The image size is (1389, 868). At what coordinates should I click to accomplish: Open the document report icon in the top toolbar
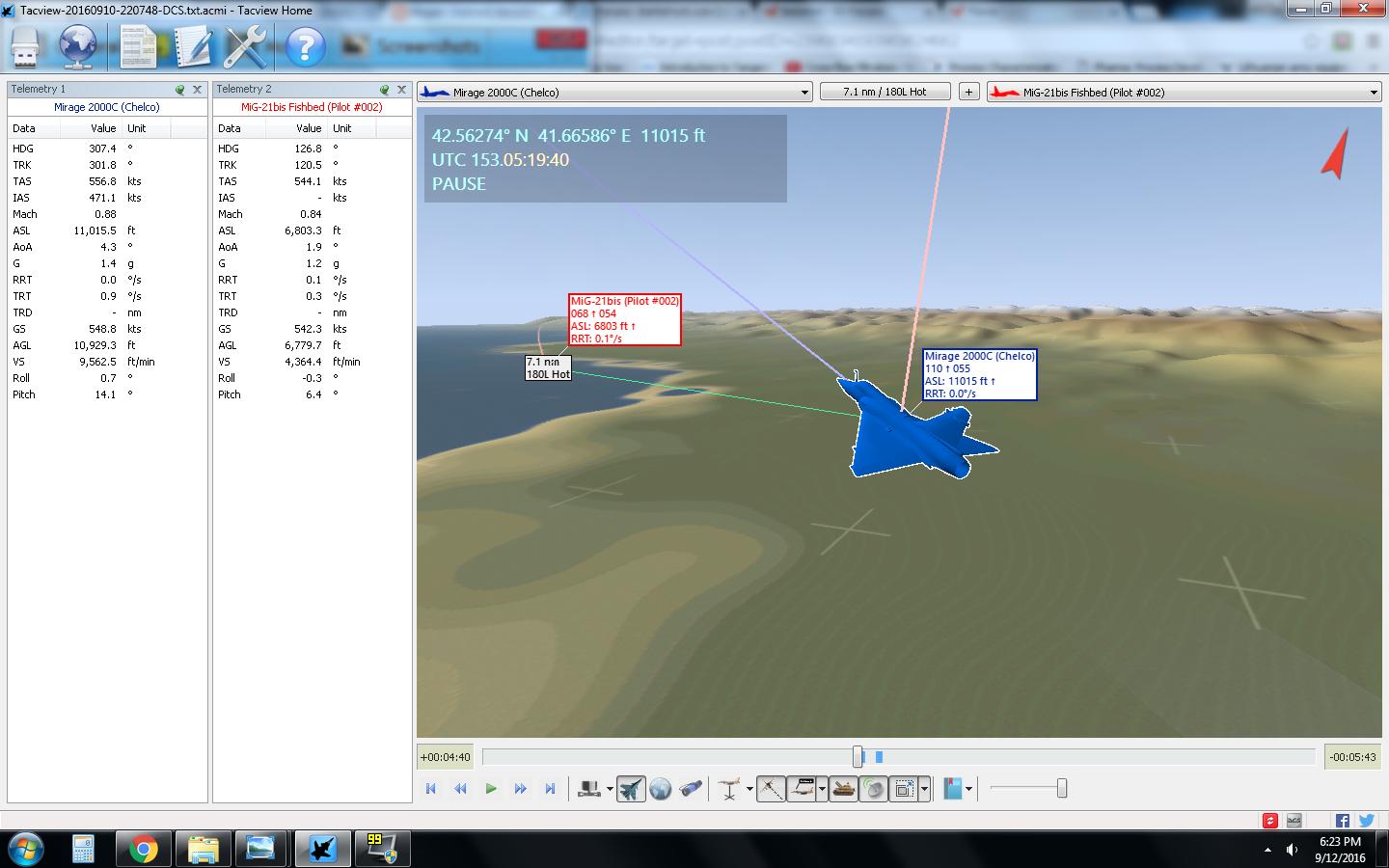click(138, 46)
